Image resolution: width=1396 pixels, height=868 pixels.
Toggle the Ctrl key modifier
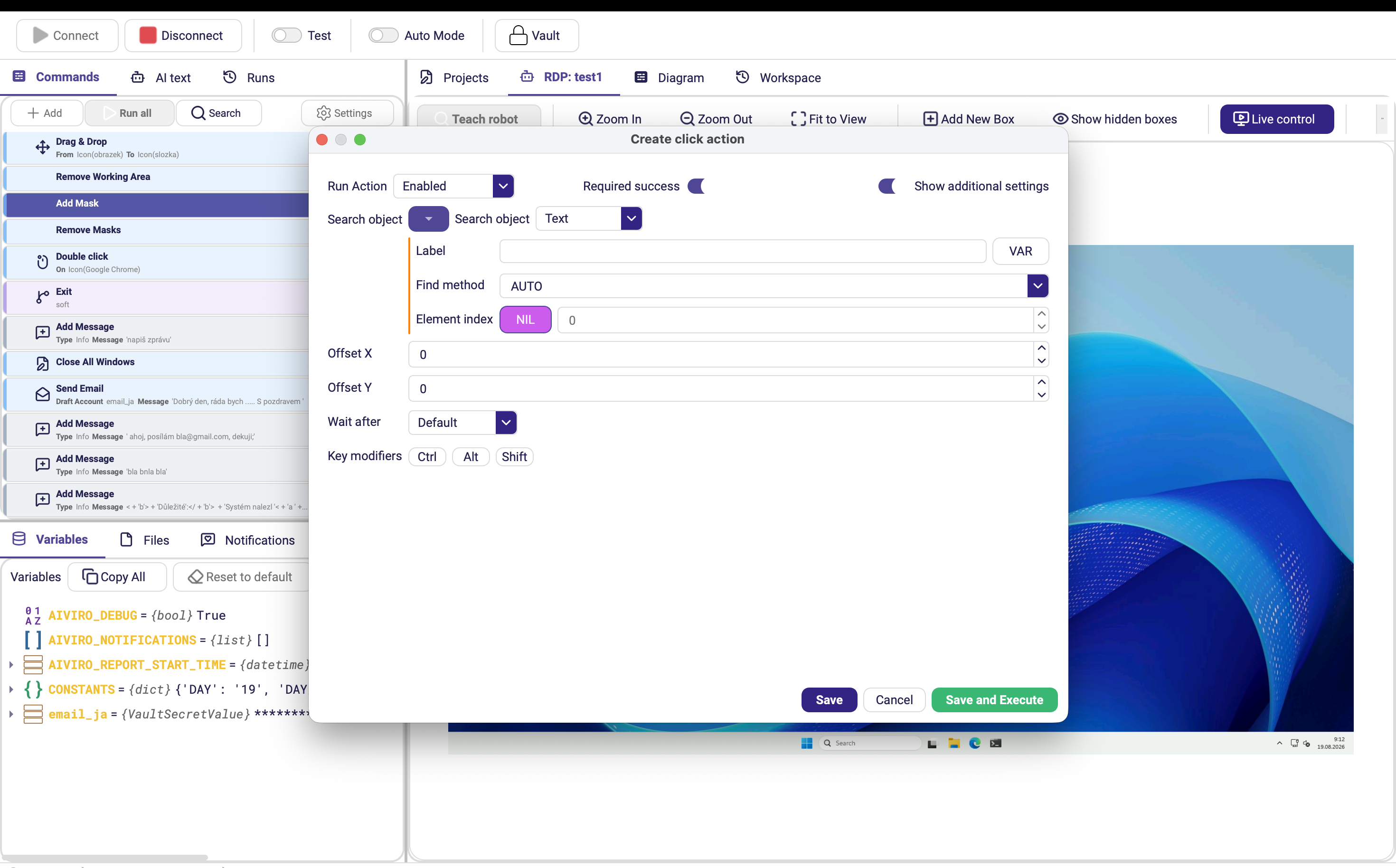point(427,456)
